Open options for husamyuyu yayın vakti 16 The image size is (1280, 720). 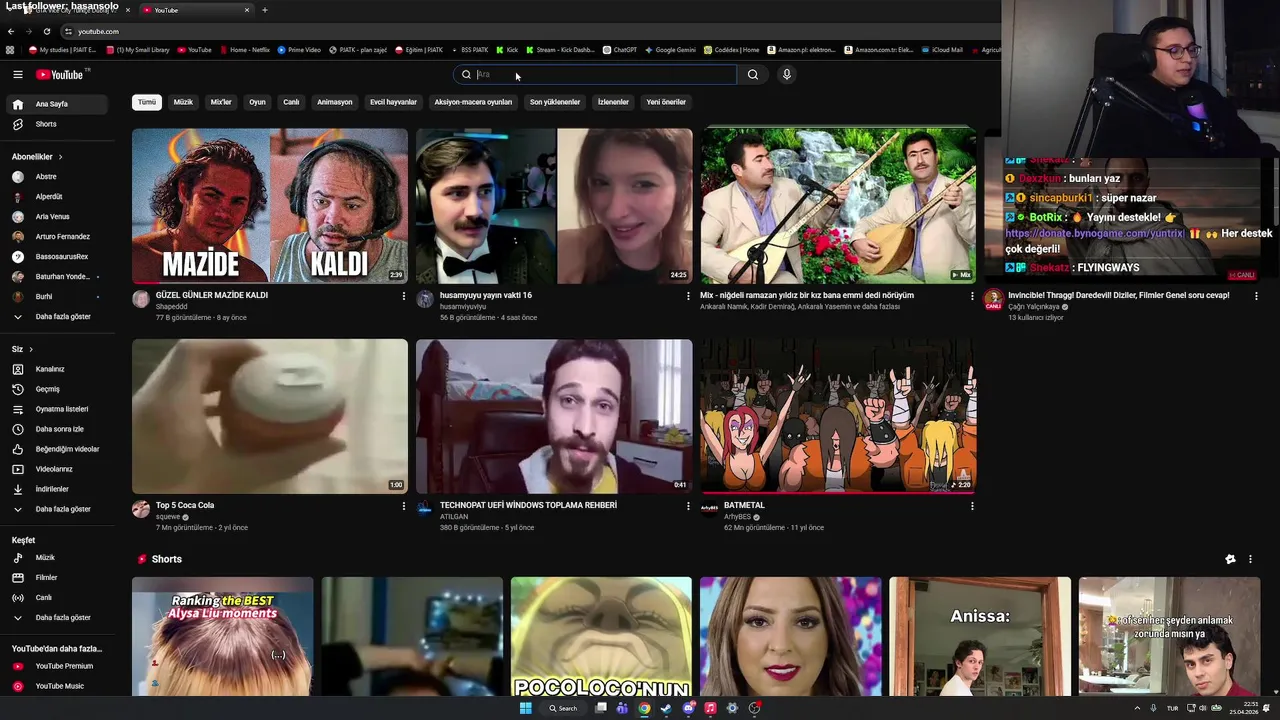point(688,296)
